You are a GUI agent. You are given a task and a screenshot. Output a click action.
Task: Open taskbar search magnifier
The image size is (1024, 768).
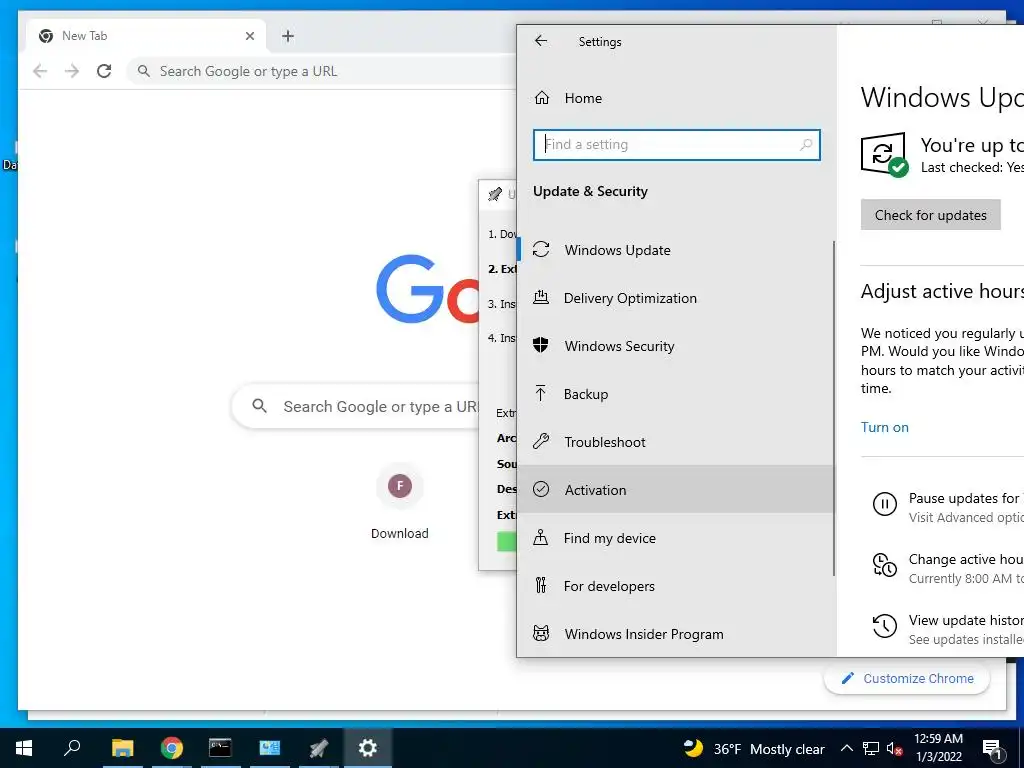(x=72, y=748)
